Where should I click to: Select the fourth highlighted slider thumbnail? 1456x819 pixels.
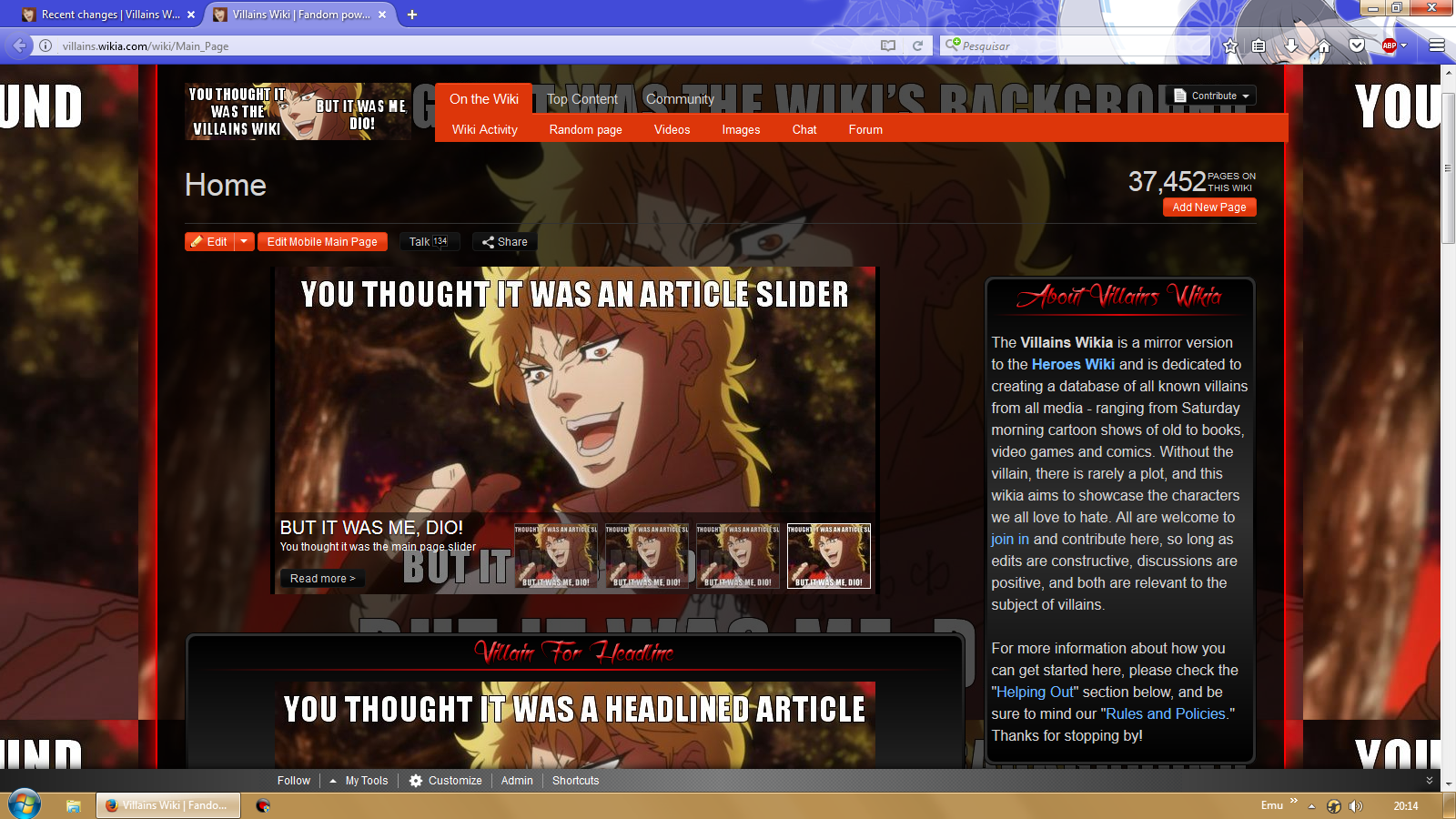pyautogui.click(x=829, y=556)
